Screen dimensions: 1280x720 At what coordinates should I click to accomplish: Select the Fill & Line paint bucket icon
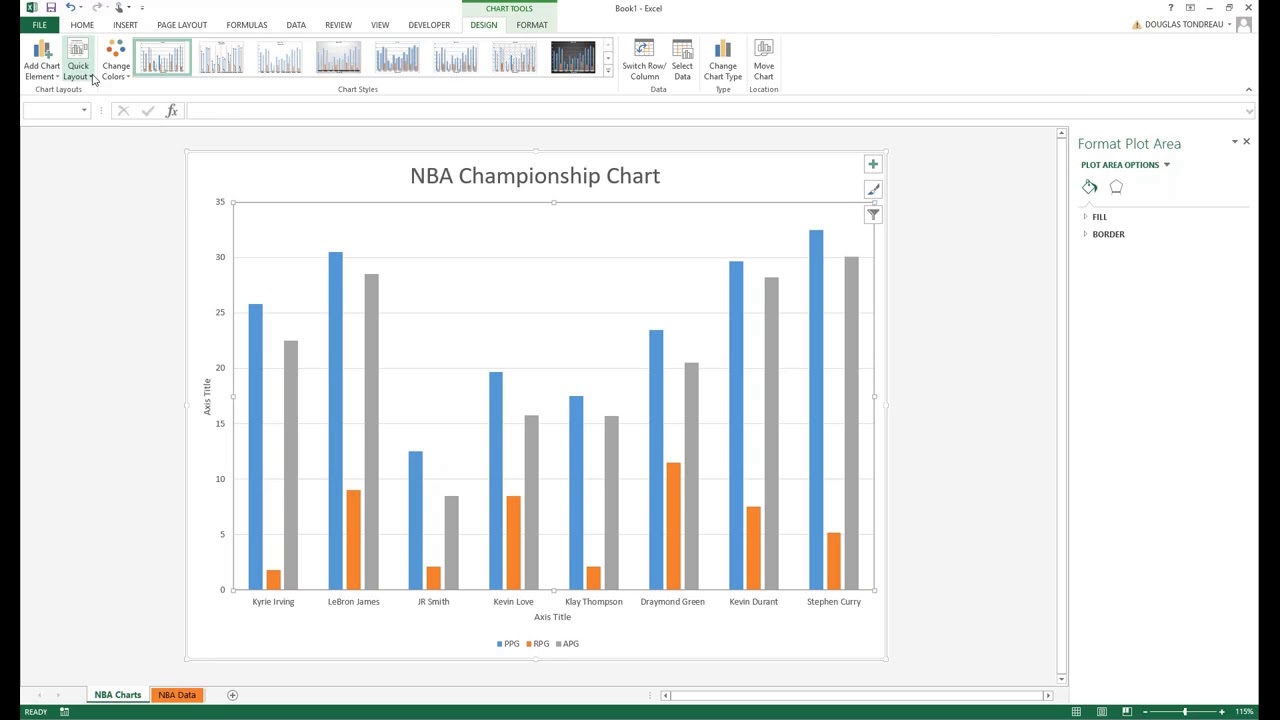click(x=1090, y=187)
